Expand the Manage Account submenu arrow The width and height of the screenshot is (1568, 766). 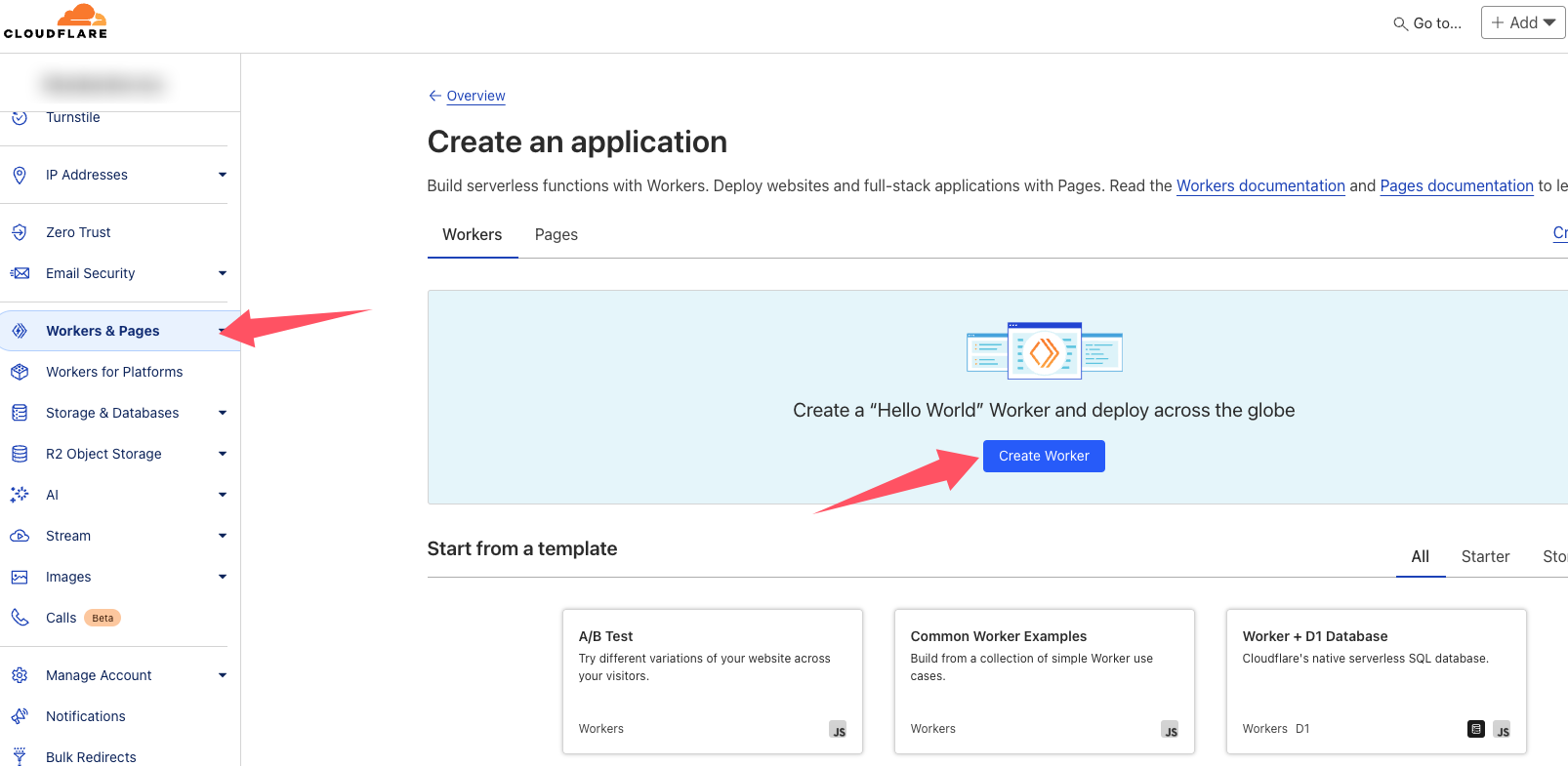(x=223, y=675)
